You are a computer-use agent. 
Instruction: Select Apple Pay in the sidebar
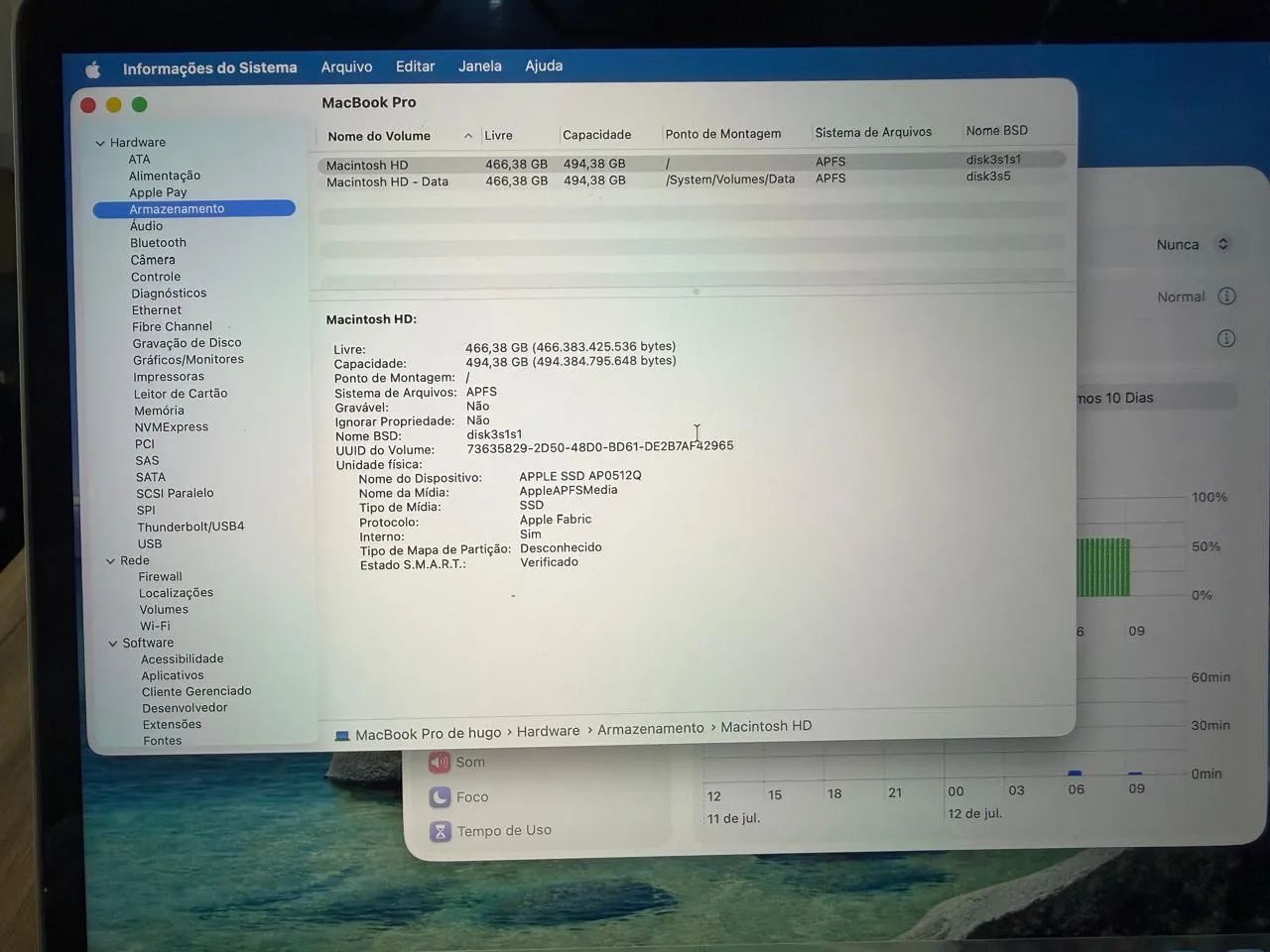[x=158, y=192]
